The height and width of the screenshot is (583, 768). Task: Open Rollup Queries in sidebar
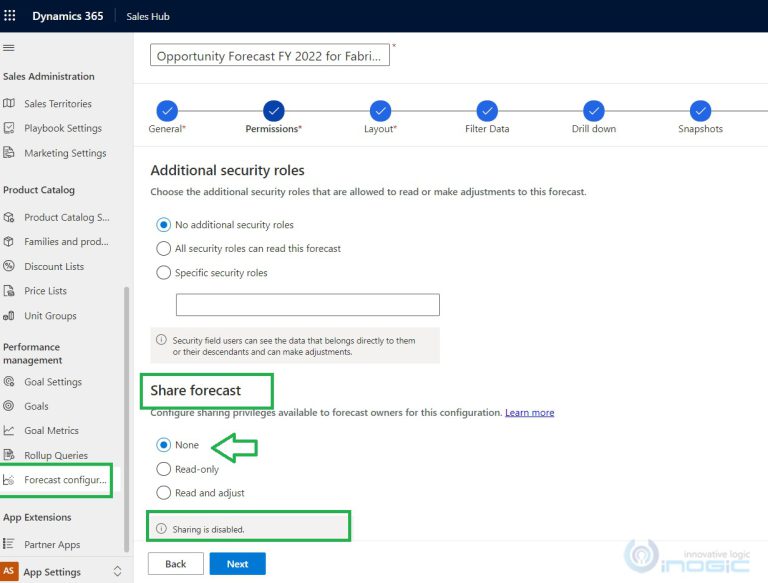pyautogui.click(x=56, y=455)
